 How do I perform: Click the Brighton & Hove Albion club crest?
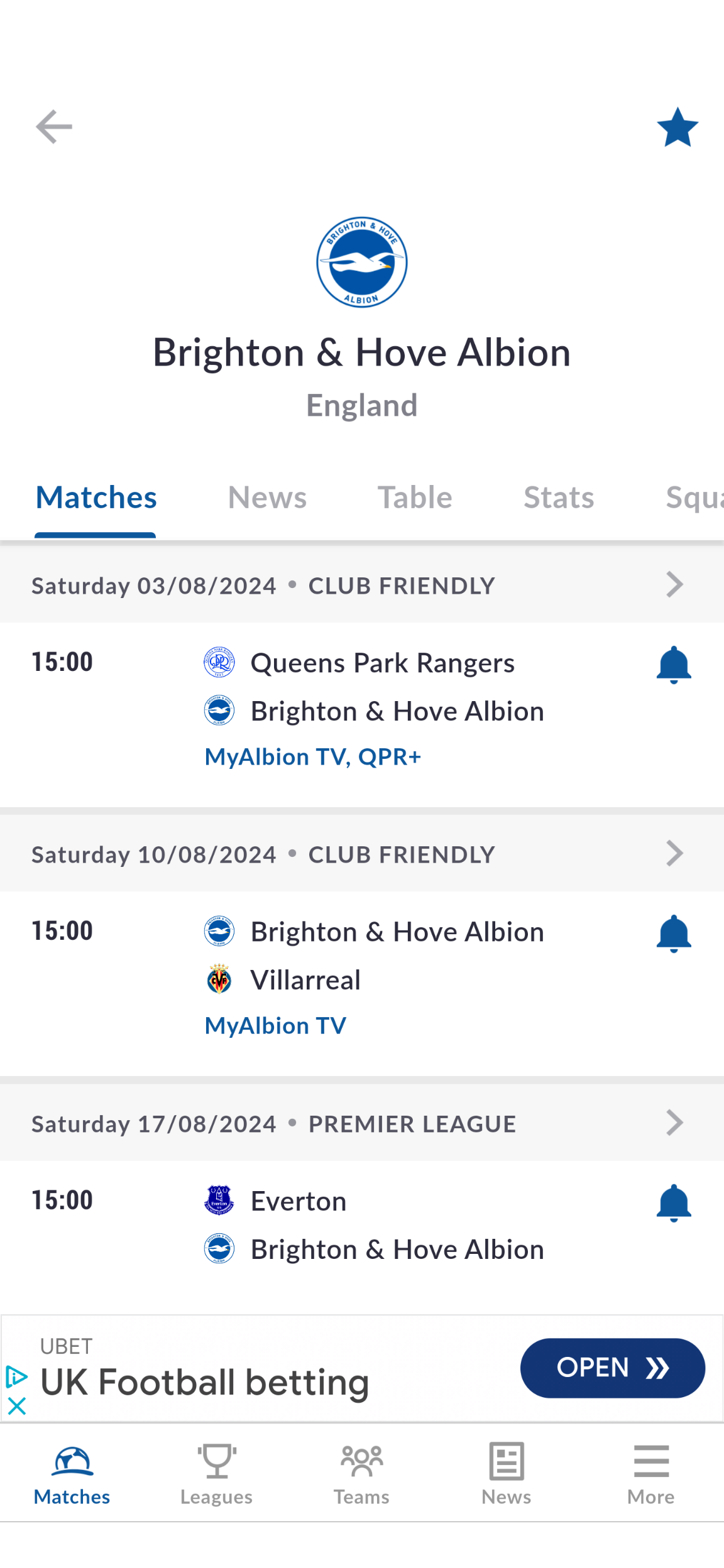point(362,262)
